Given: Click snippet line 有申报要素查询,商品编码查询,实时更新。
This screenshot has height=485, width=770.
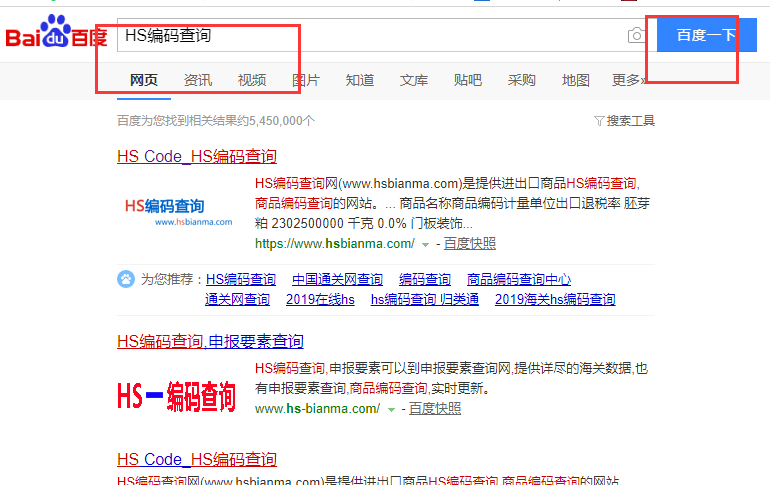Looking at the screenshot, I should pos(372,388).
